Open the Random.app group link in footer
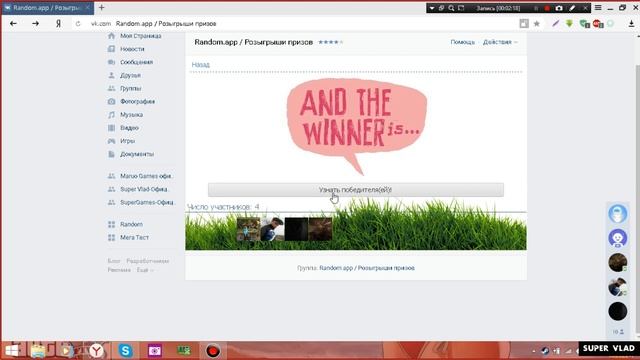The height and width of the screenshot is (360, 640). [367, 268]
